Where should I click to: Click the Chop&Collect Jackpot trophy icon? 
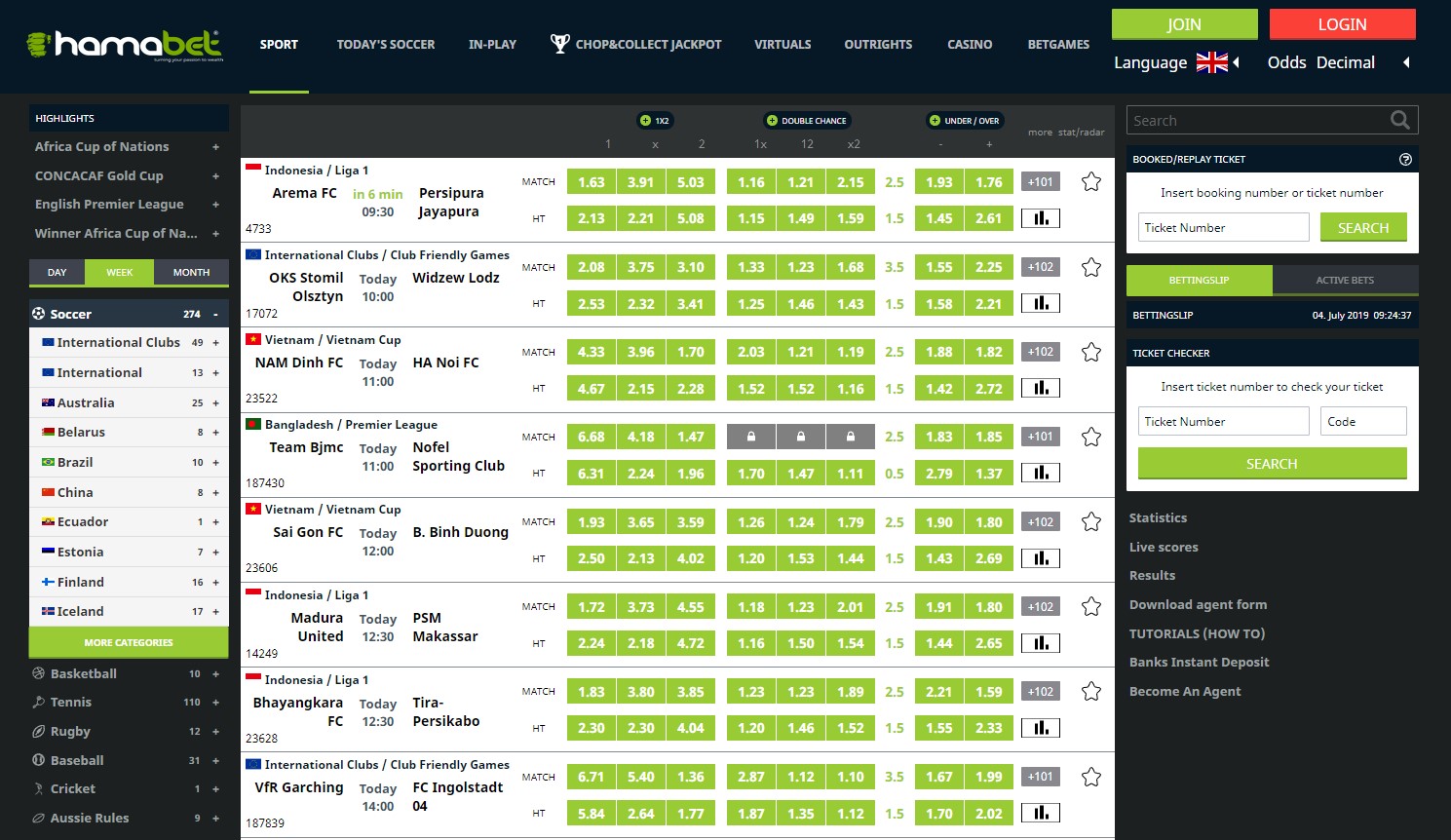(559, 43)
